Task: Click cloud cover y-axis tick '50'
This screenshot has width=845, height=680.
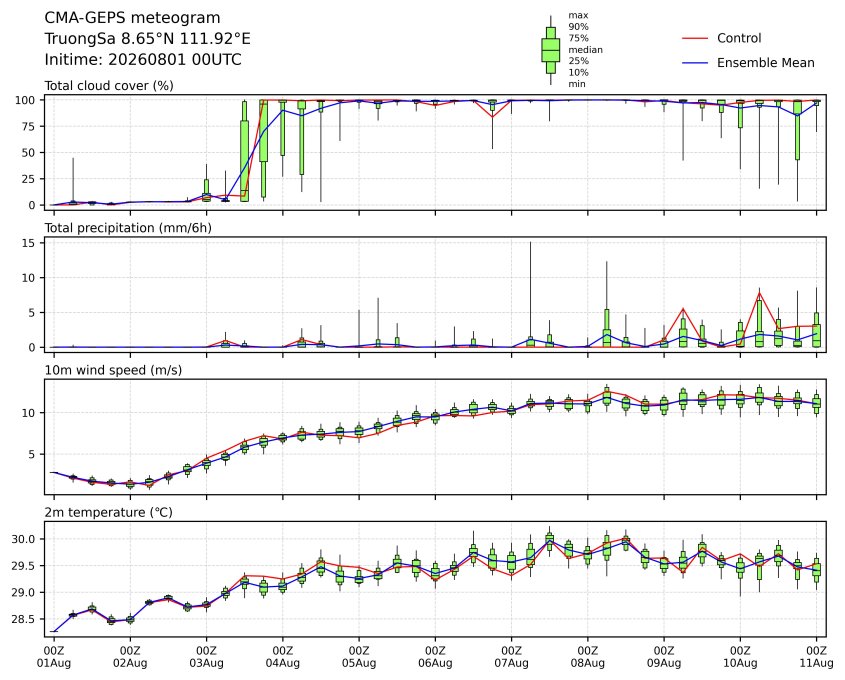Action: point(29,153)
